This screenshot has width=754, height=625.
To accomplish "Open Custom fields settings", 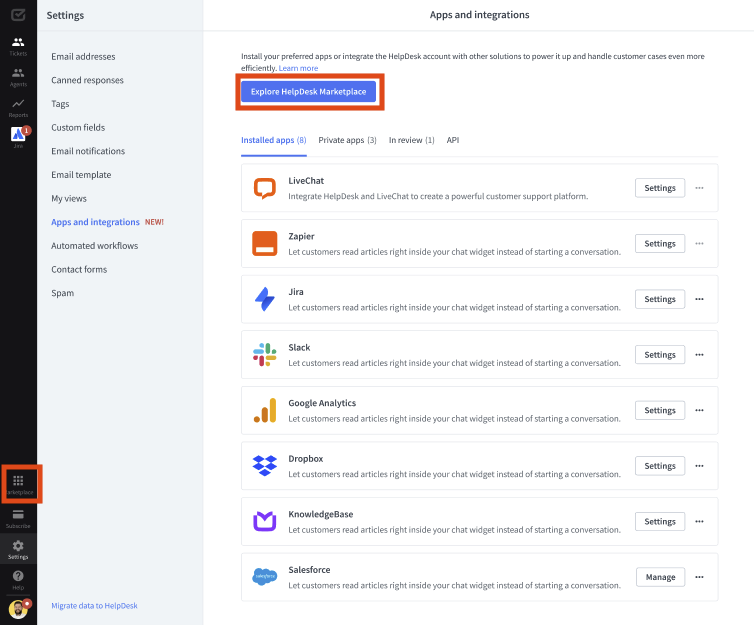I will tap(78, 127).
